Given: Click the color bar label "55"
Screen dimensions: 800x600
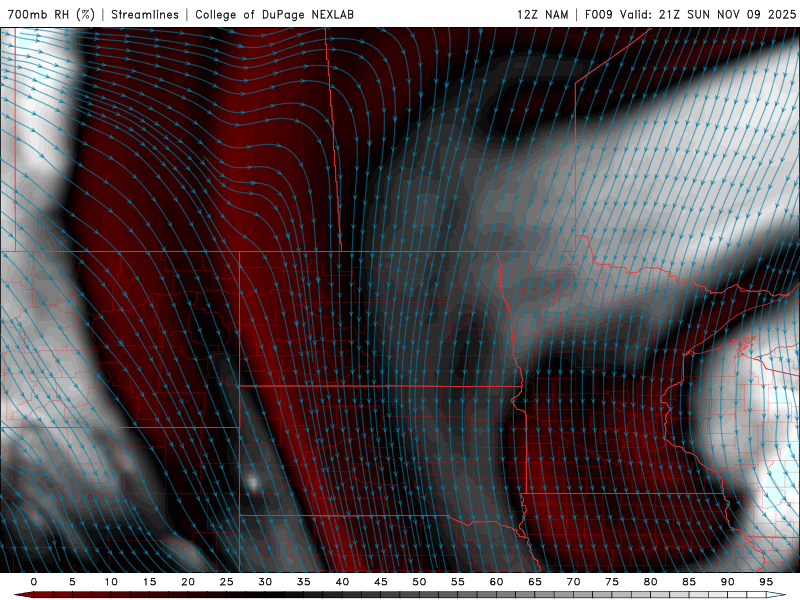Looking at the screenshot, I should [458, 582].
